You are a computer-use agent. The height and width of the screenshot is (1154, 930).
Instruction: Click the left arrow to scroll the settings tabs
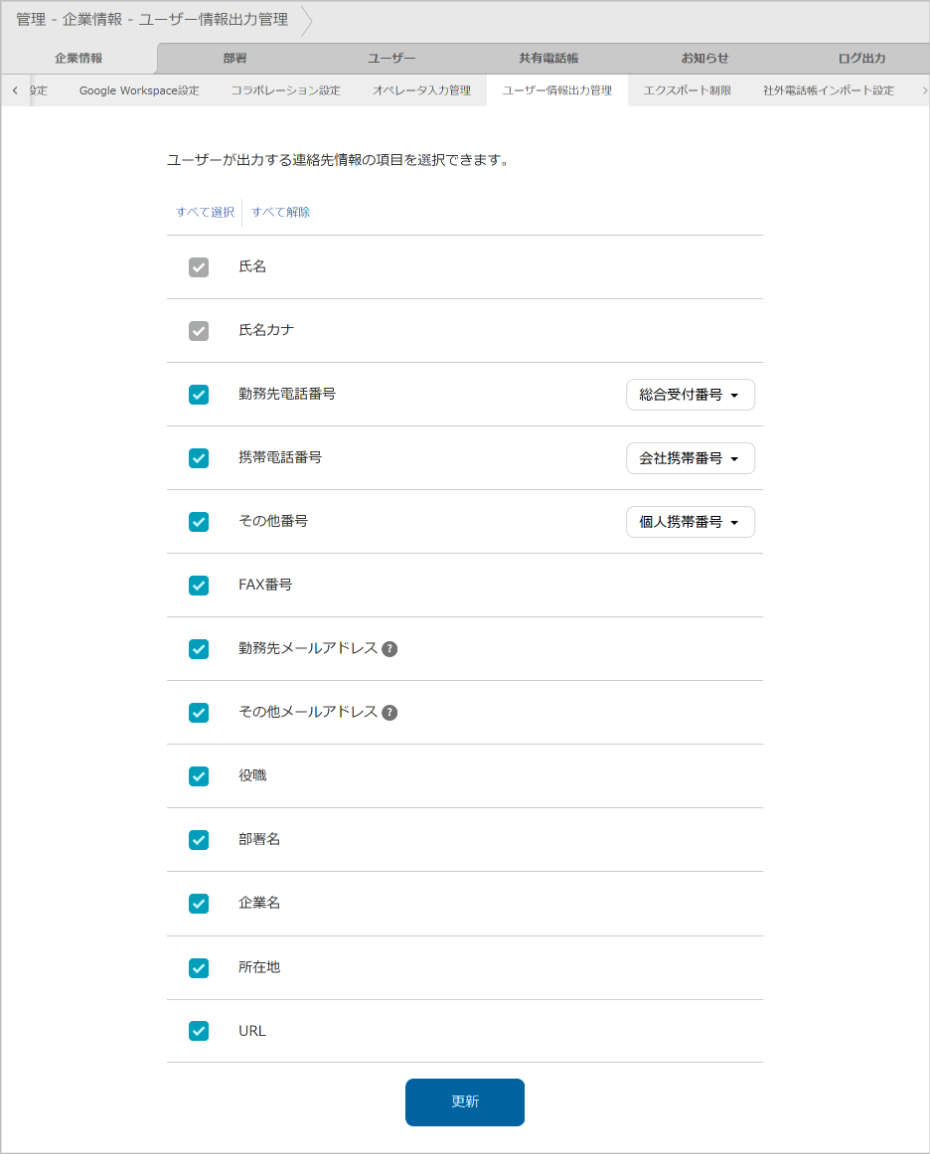[x=14, y=90]
